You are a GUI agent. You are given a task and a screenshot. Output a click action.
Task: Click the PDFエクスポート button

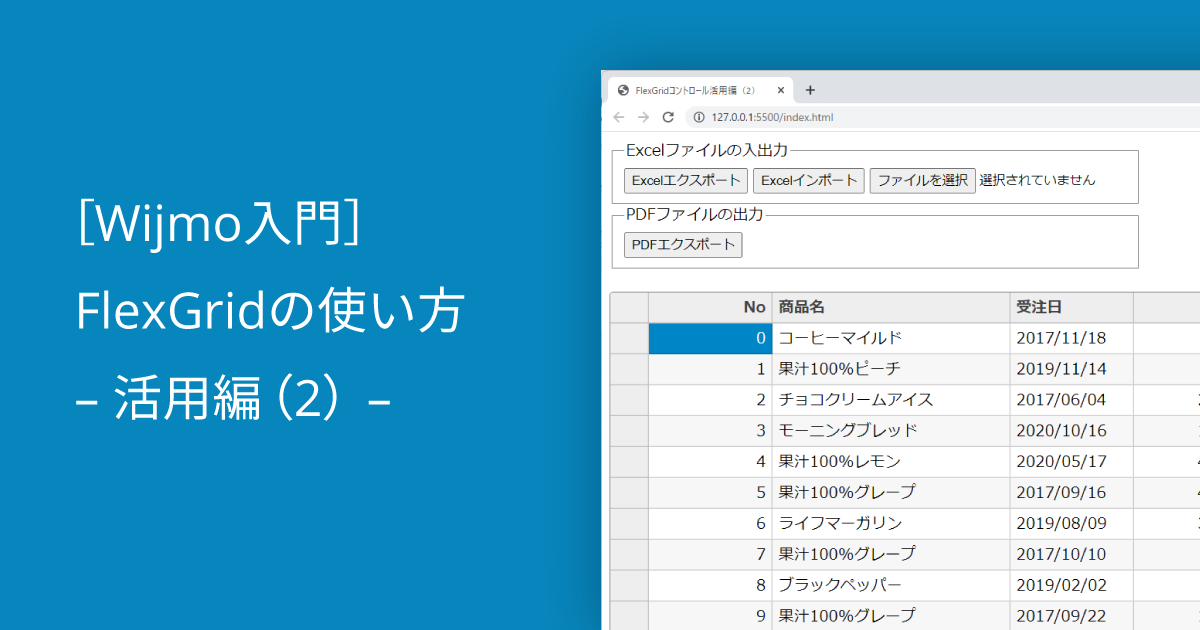tap(683, 244)
